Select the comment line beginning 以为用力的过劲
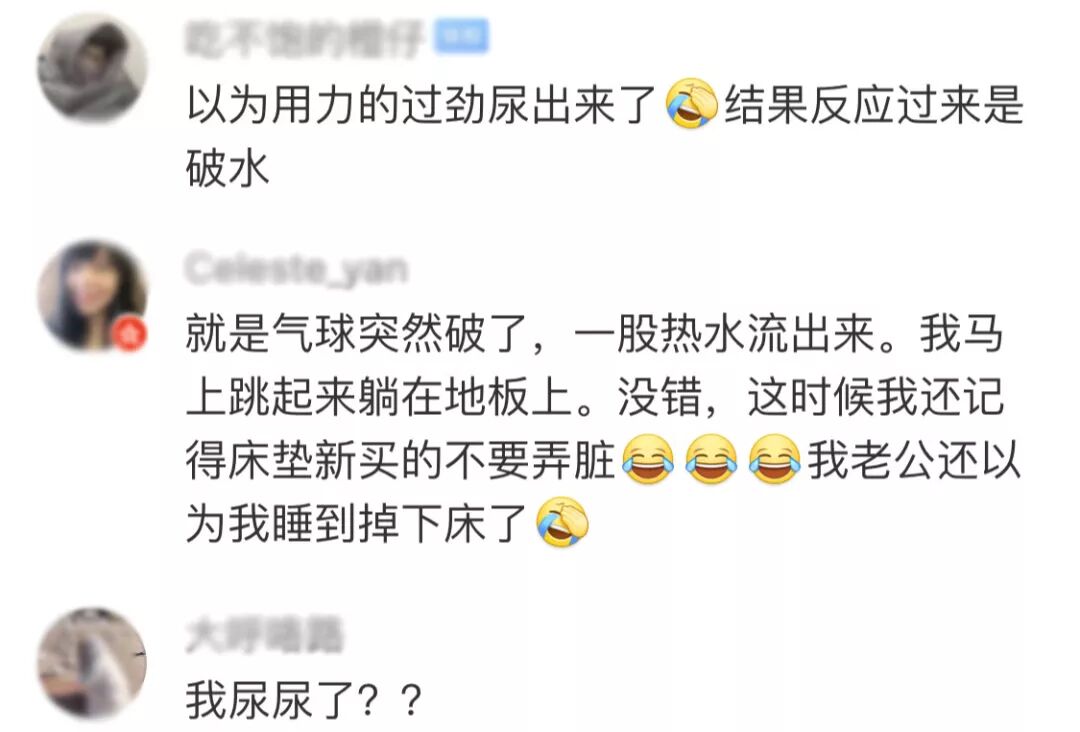This screenshot has width=1080, height=732. (x=605, y=105)
